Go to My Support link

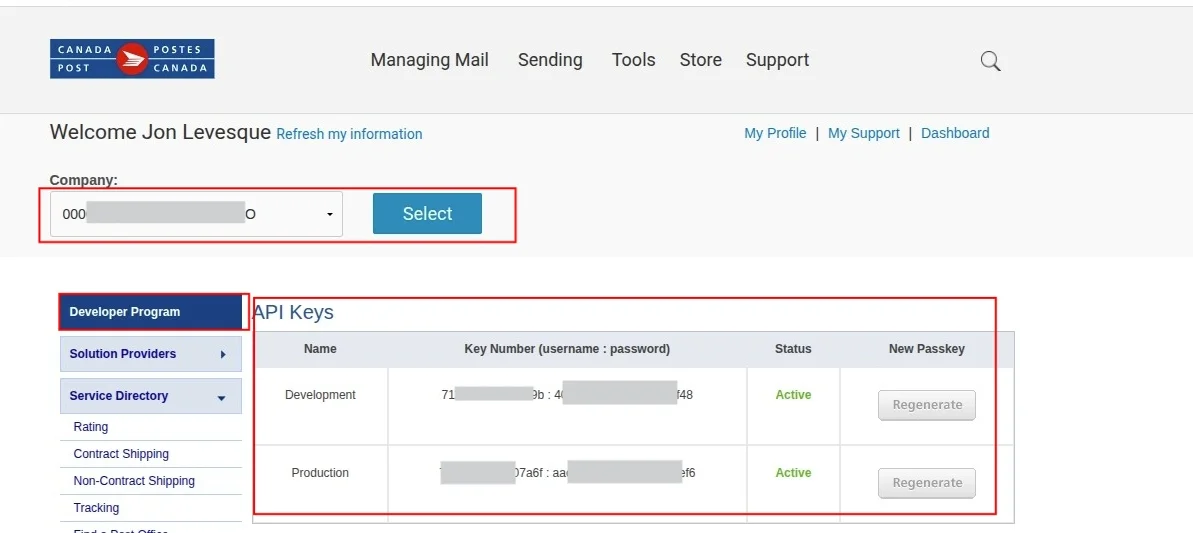[x=863, y=133]
